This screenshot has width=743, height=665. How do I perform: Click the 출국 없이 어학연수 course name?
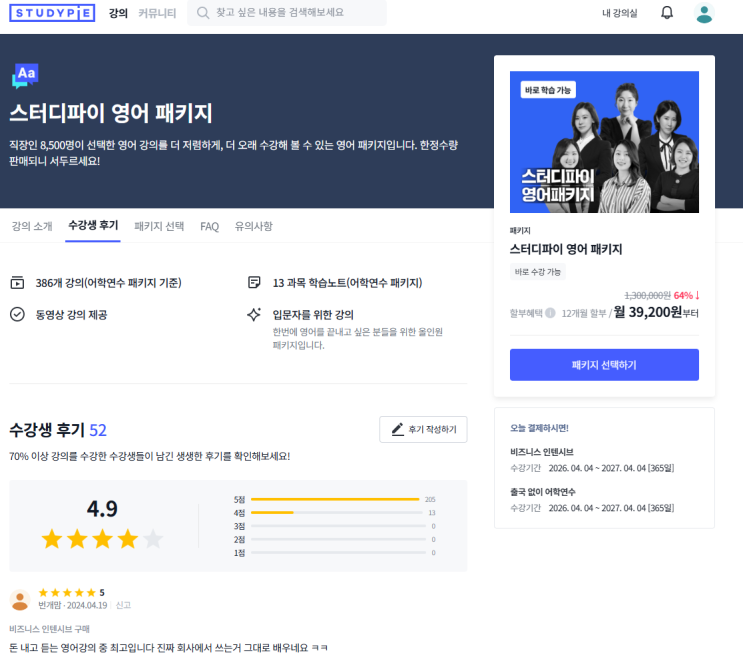[543, 492]
